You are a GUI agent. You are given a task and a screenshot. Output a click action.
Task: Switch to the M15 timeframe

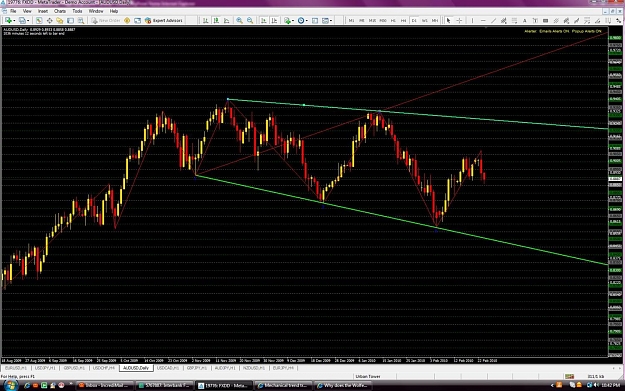pos(372,20)
